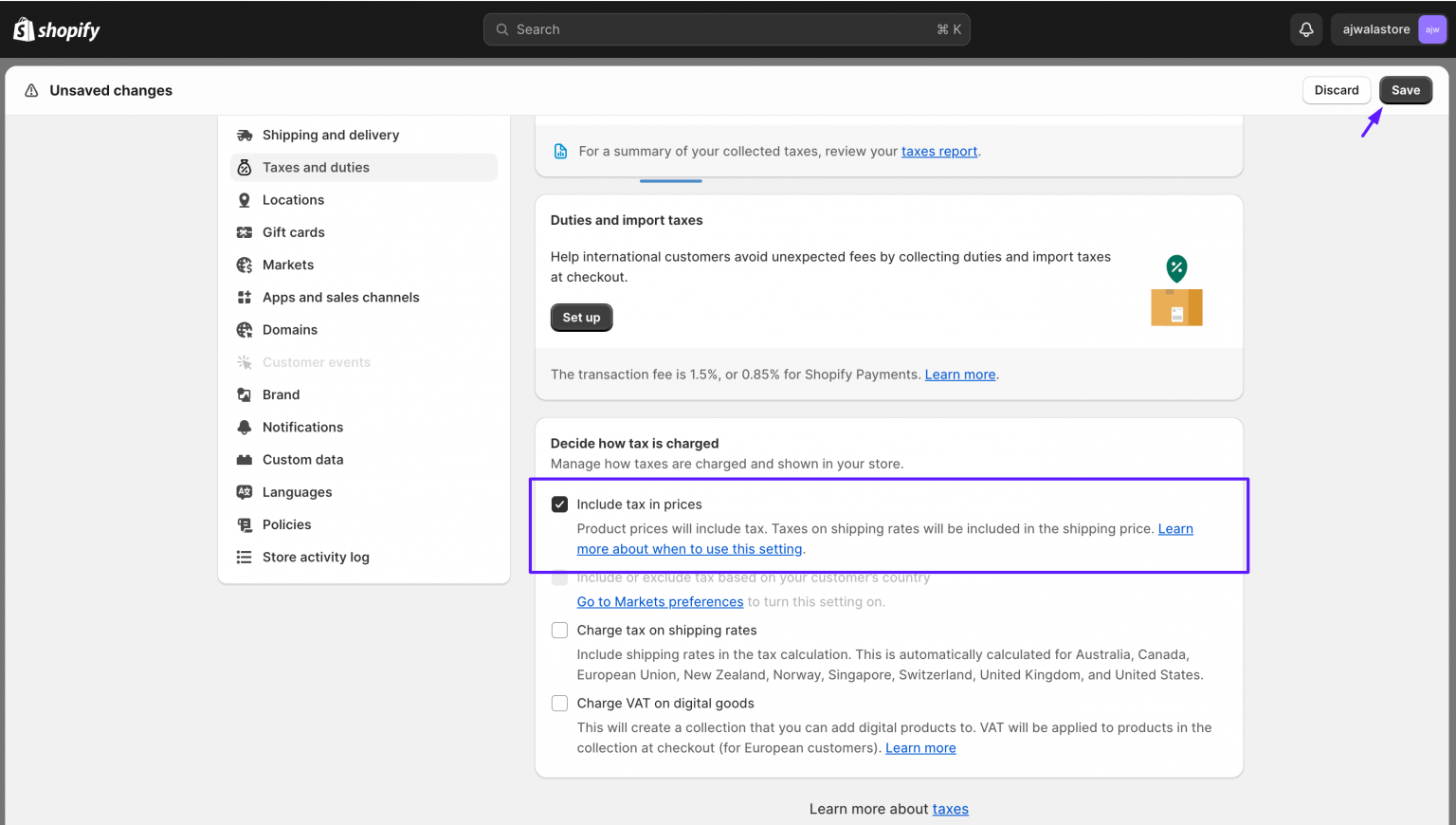This screenshot has width=1456, height=825.
Task: Open the Store activity log
Action: pos(316,557)
